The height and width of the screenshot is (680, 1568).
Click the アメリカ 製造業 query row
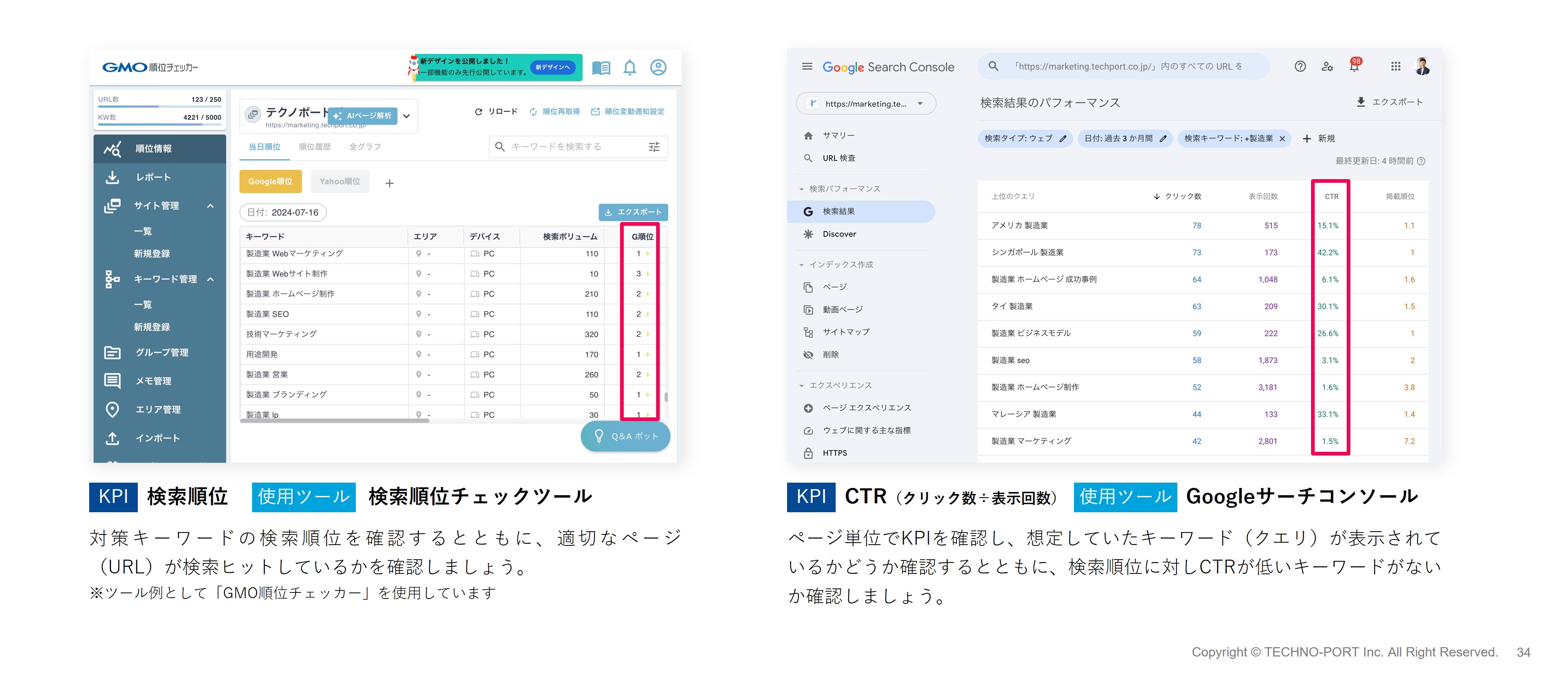[x=1203, y=226]
